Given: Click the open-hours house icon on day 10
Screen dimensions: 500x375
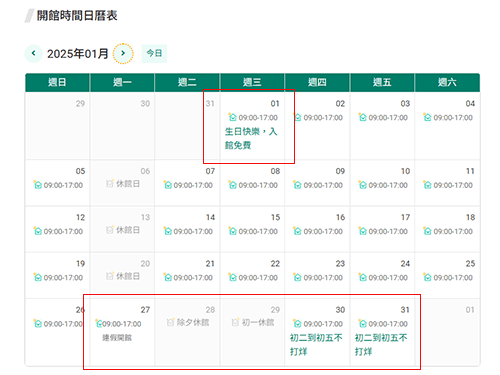Looking at the screenshot, I should [362, 185].
